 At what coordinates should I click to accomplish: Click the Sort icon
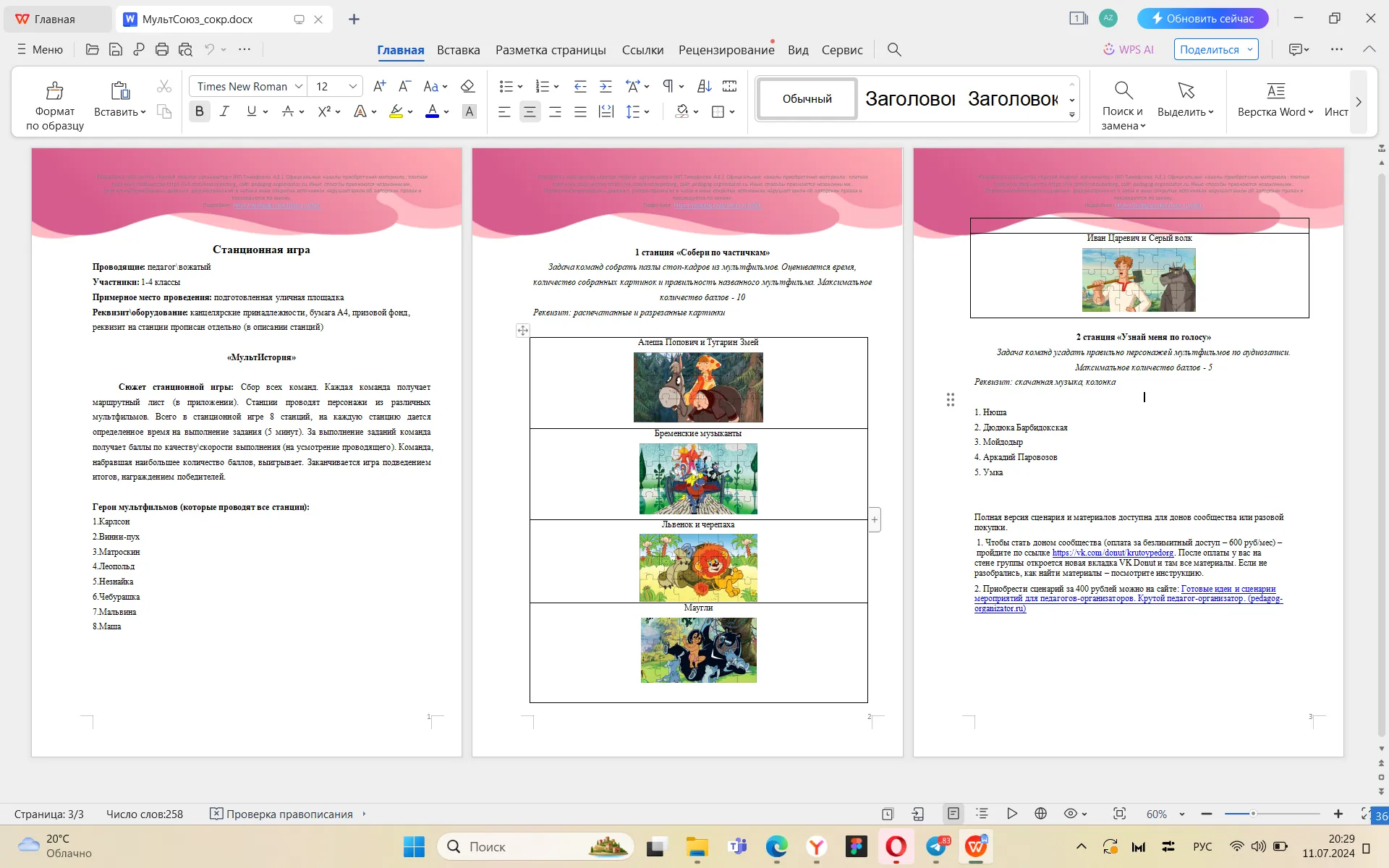[704, 86]
